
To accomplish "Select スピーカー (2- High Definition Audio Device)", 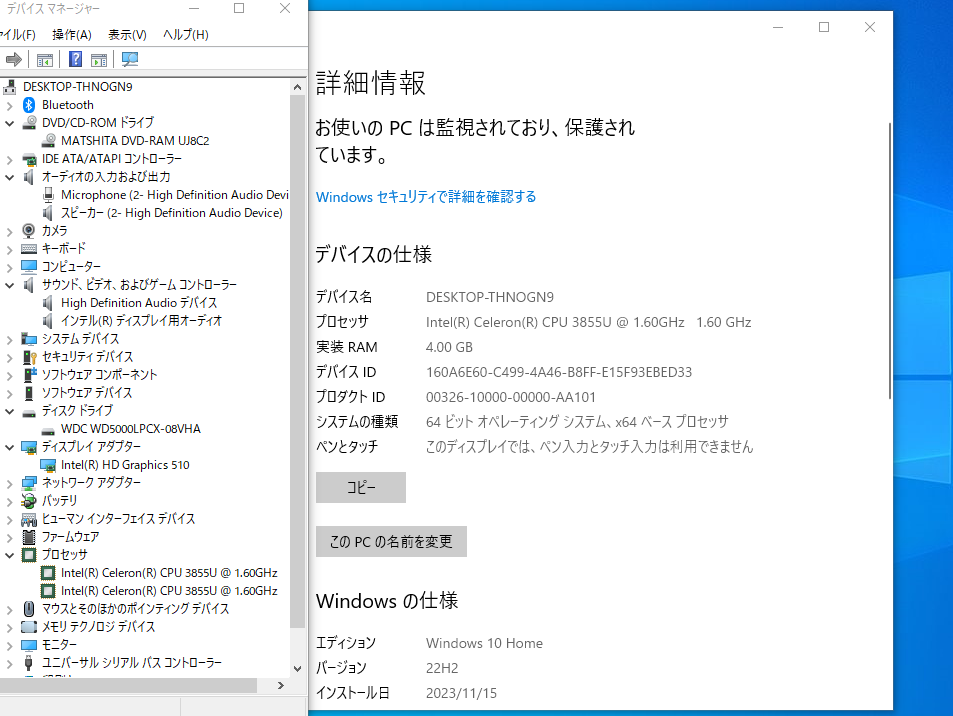I will point(171,213).
